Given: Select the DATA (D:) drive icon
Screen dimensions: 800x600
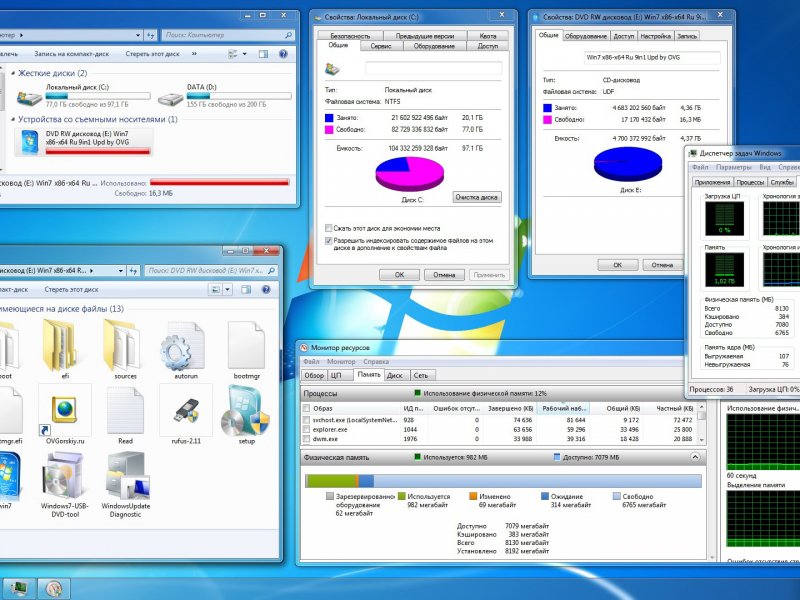Looking at the screenshot, I should tap(170, 98).
